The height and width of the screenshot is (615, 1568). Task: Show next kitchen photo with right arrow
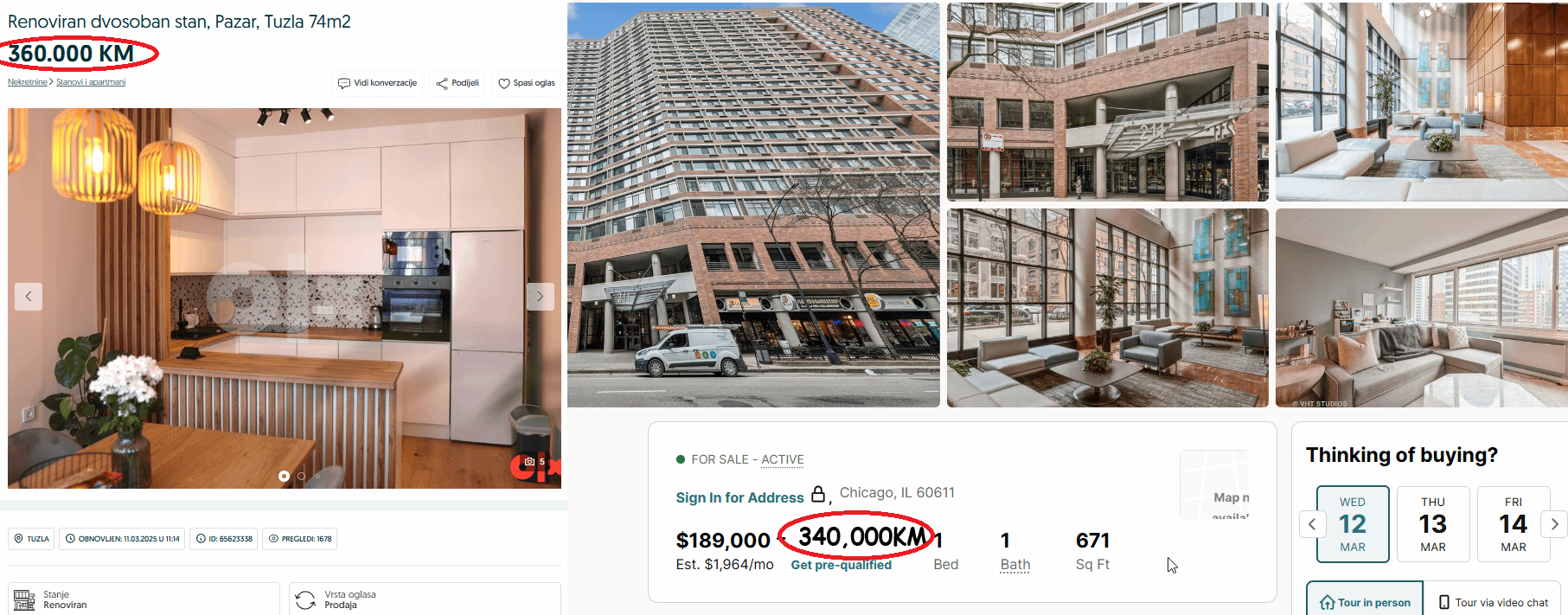point(541,297)
